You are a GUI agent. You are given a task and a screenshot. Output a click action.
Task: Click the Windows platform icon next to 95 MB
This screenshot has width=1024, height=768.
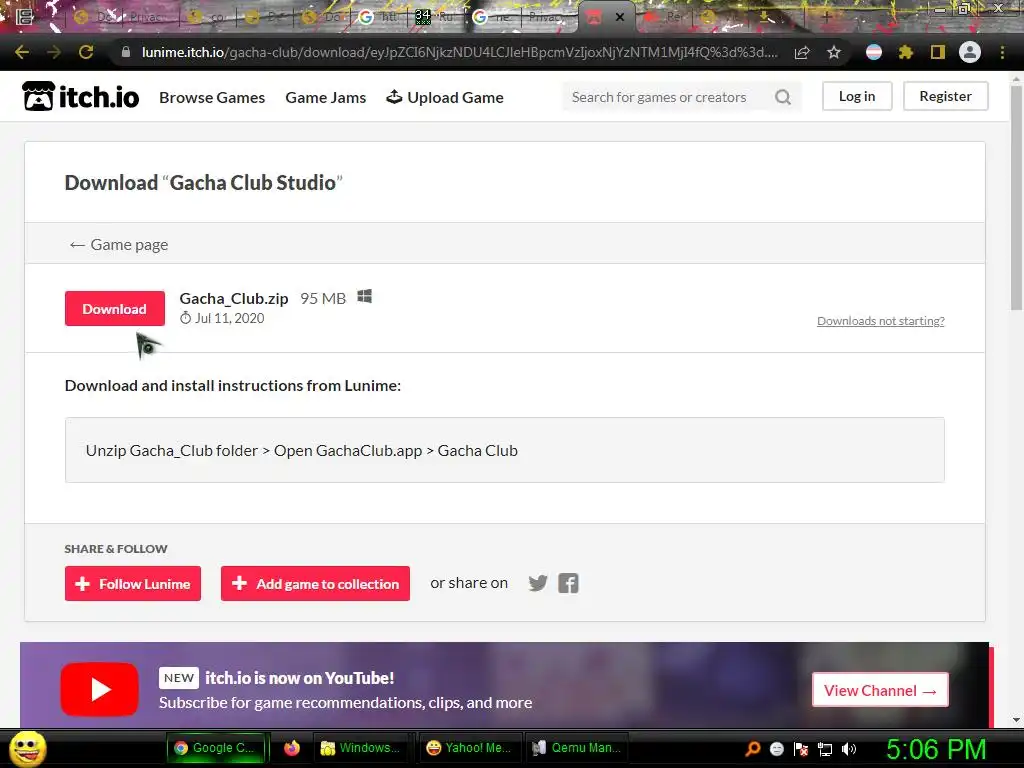tap(364, 297)
